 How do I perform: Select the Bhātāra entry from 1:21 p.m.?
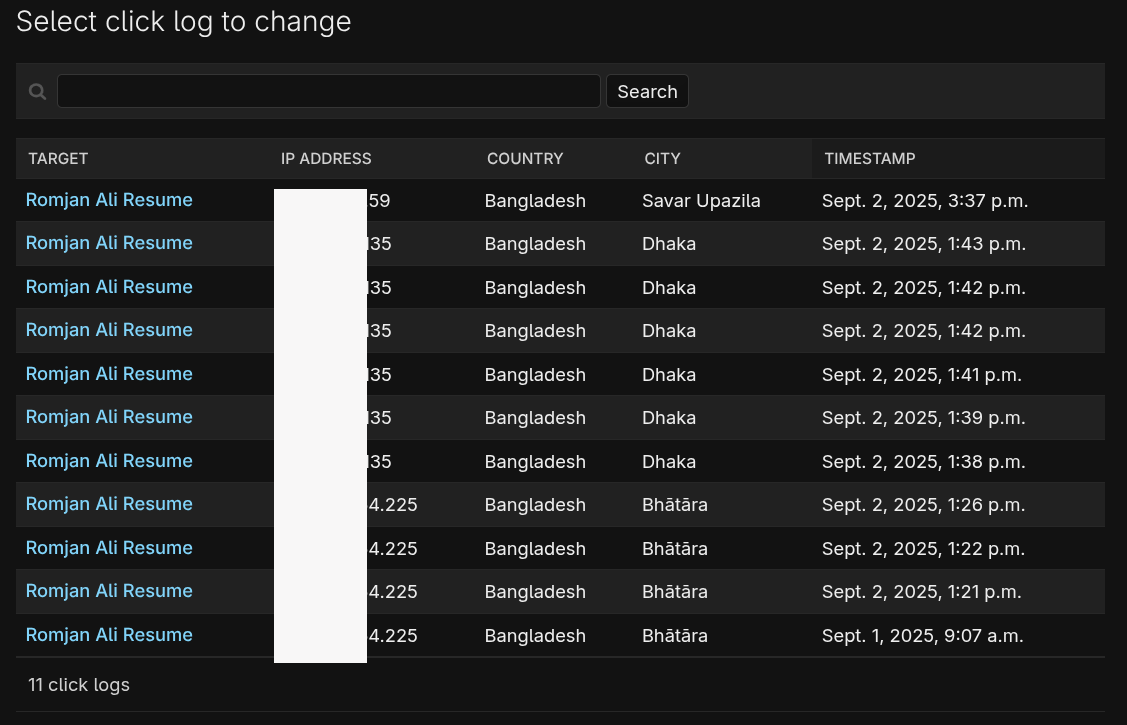tap(109, 591)
